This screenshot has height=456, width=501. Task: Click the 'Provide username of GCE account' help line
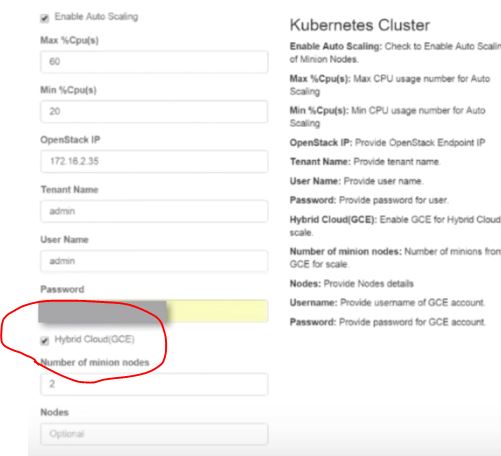387,303
